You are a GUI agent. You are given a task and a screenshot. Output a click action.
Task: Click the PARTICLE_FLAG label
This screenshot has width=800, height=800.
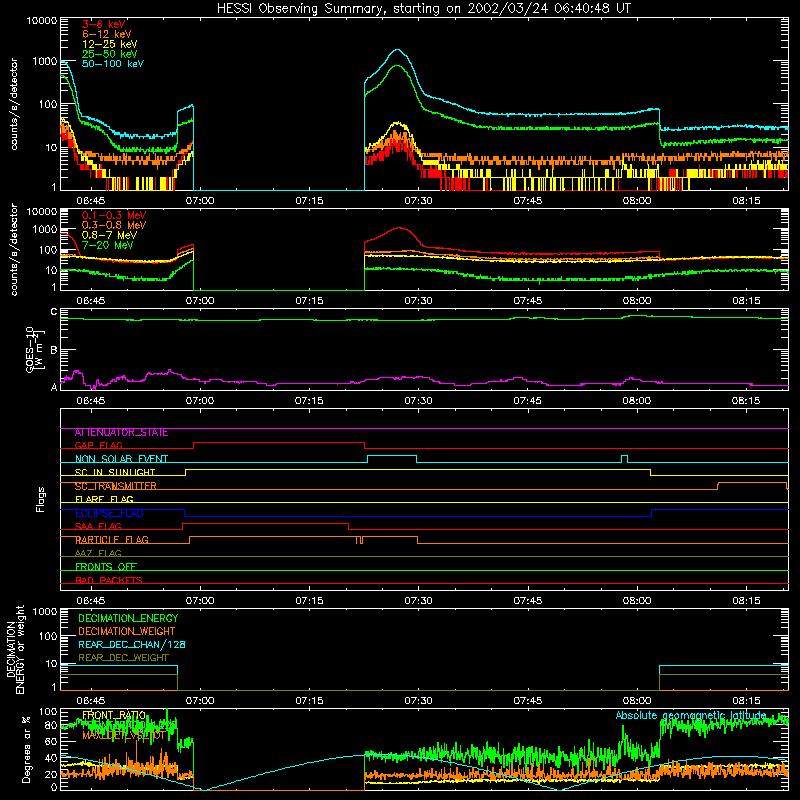click(x=112, y=540)
